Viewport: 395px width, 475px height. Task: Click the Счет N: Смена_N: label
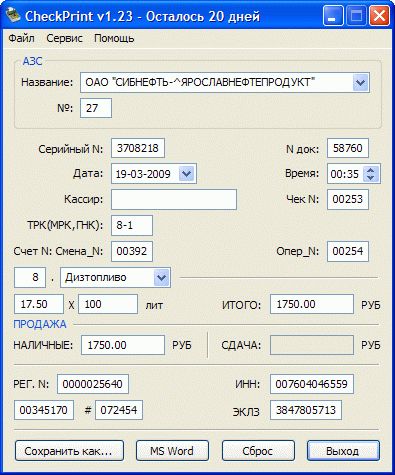coord(58,251)
